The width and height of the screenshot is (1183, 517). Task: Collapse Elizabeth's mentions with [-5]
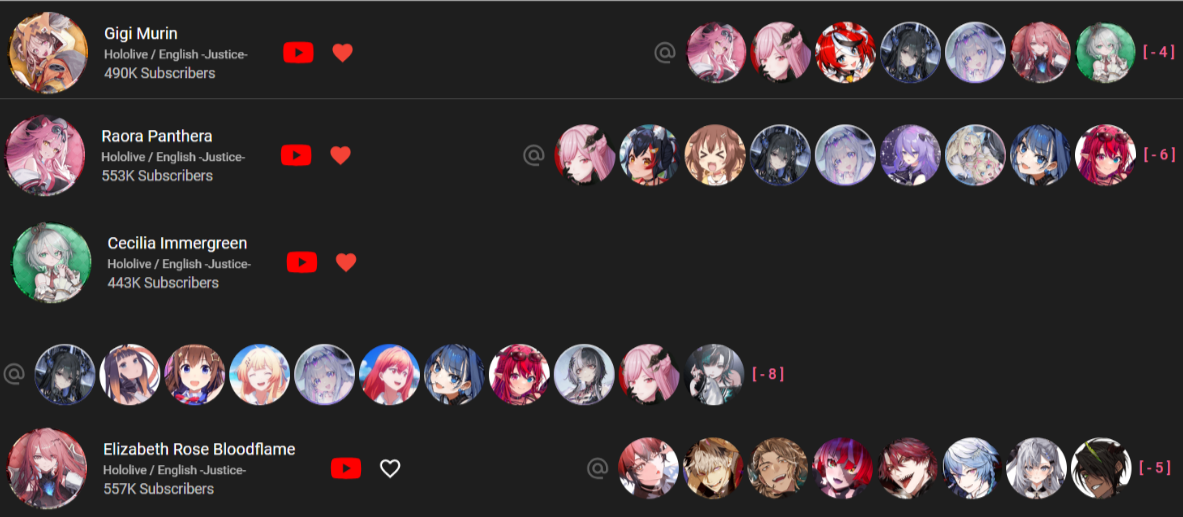coord(1154,468)
